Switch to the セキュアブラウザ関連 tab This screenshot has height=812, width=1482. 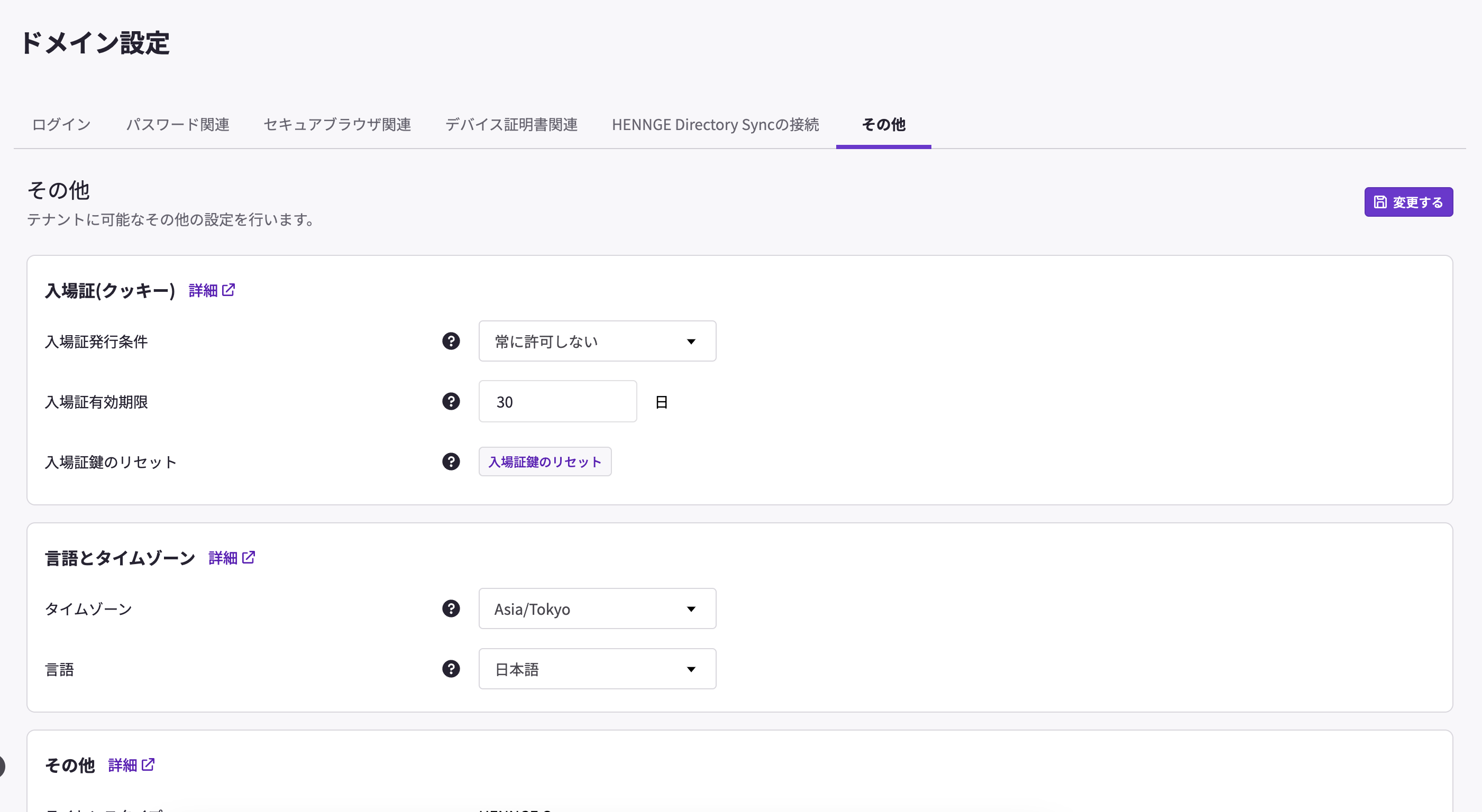[x=337, y=124]
